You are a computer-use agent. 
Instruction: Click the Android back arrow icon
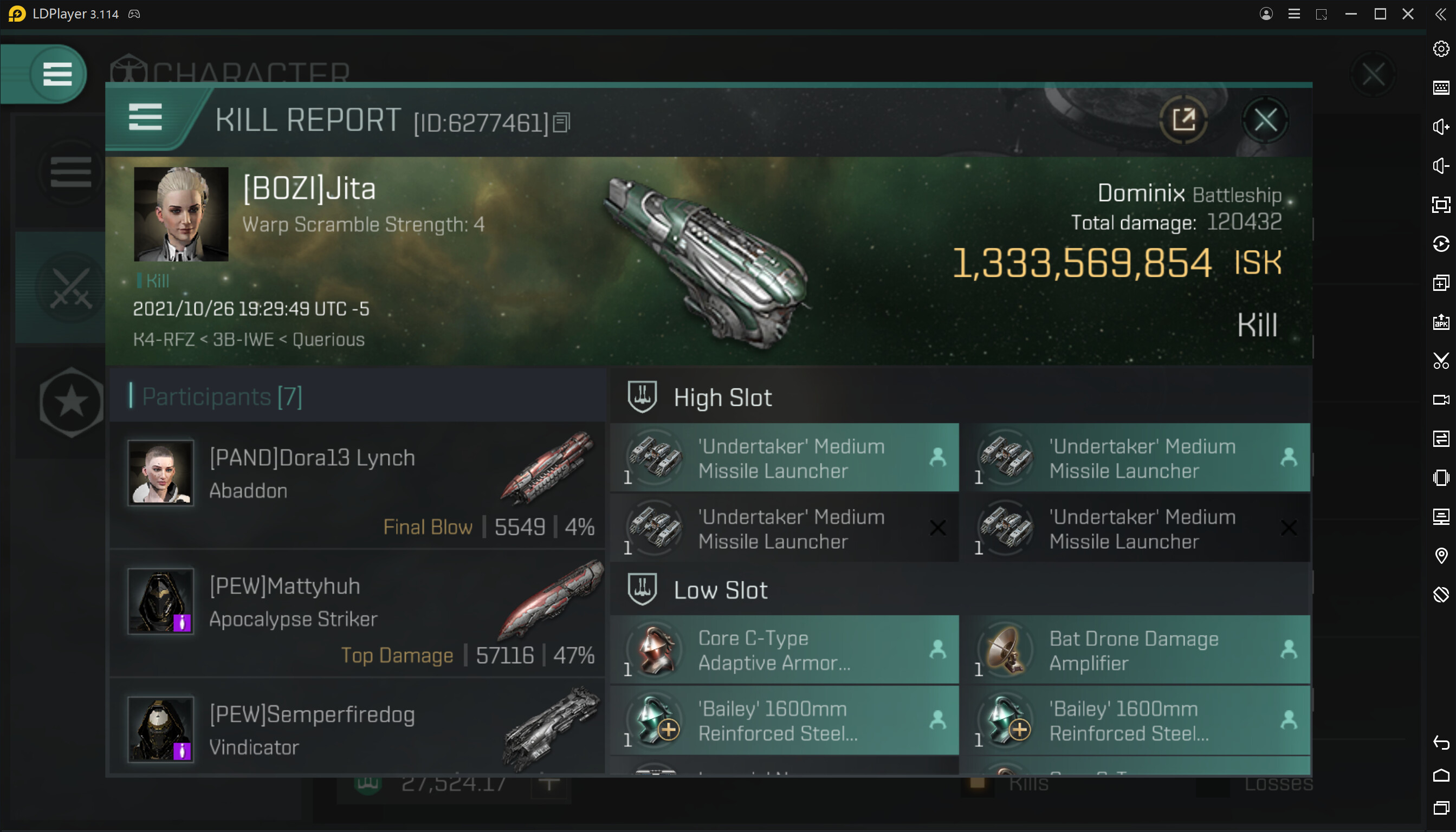[1440, 742]
